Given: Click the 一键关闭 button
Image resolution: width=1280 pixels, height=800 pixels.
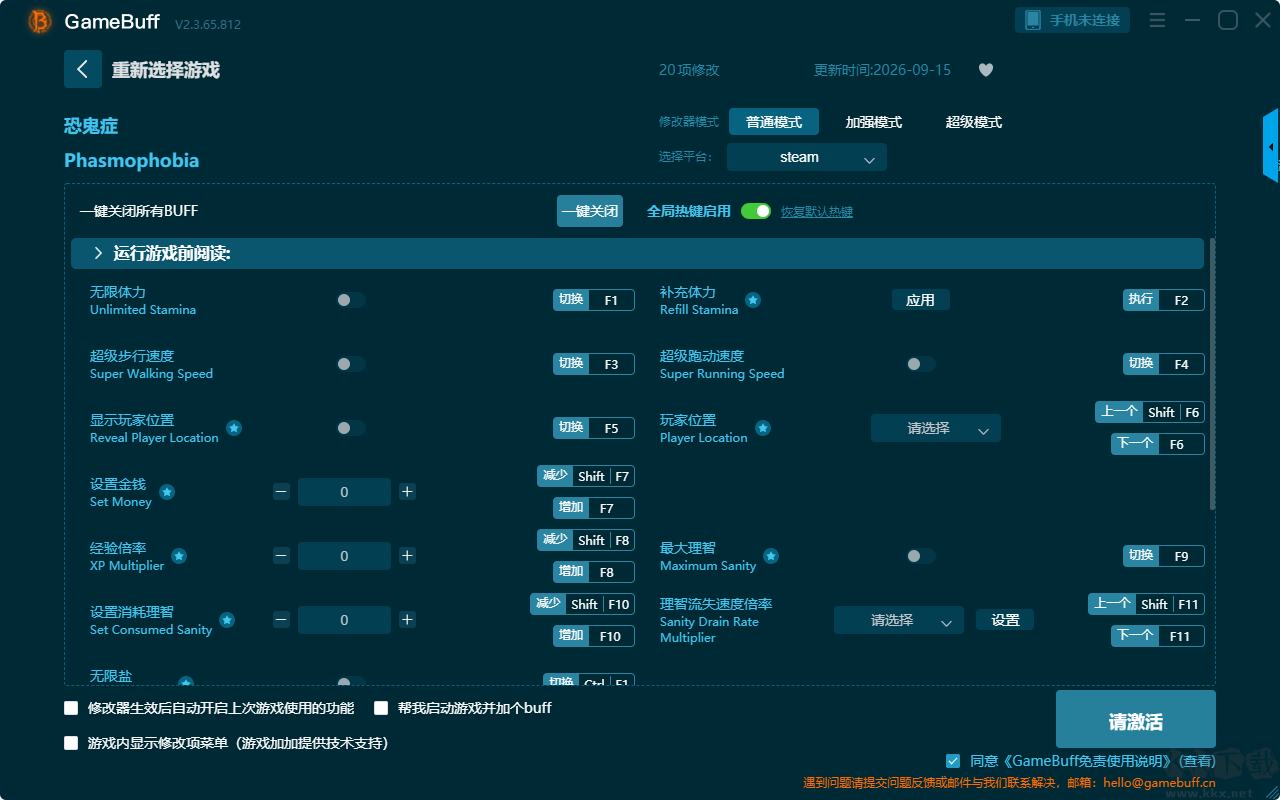Looking at the screenshot, I should (590, 211).
